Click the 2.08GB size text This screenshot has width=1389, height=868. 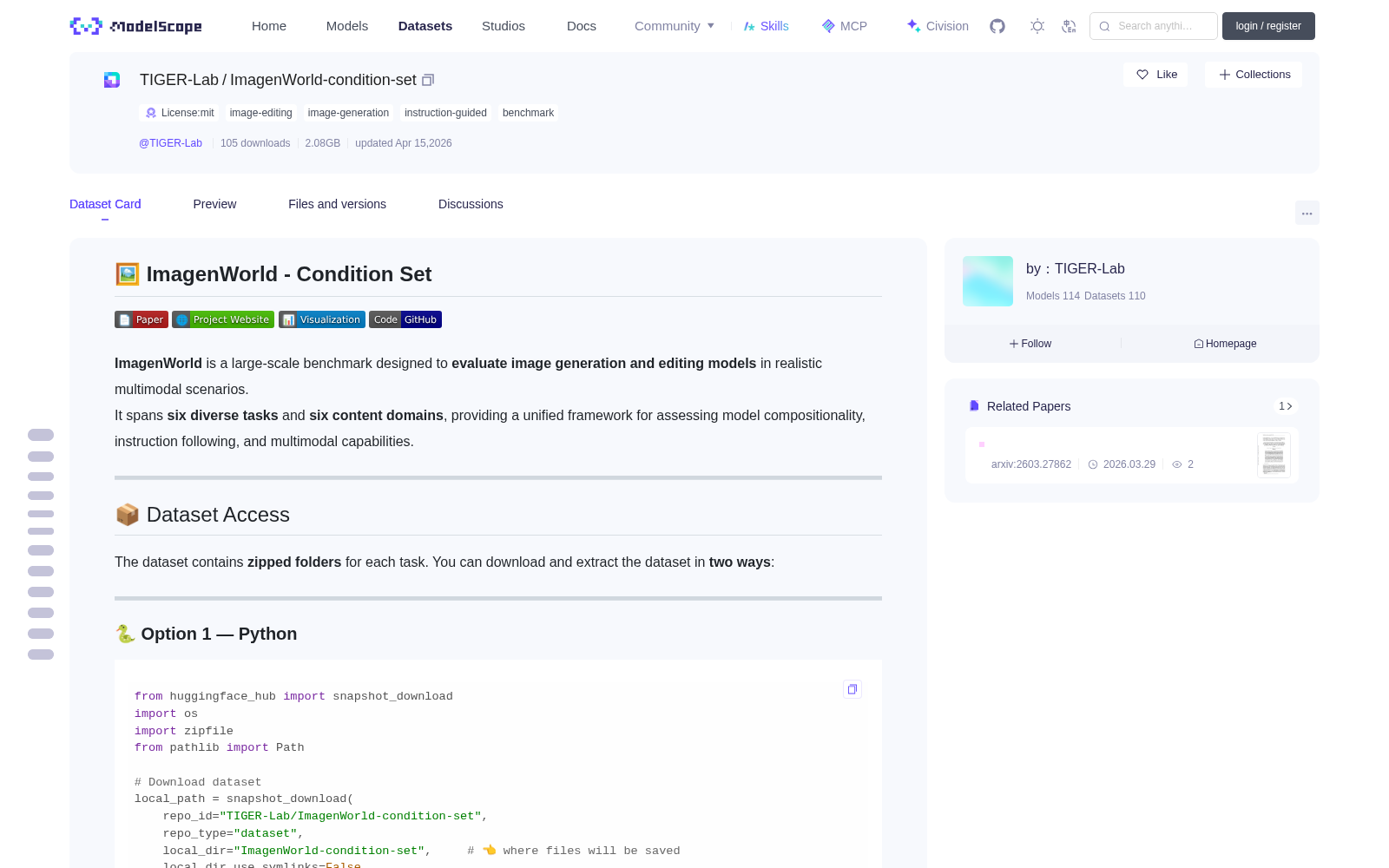[x=323, y=143]
